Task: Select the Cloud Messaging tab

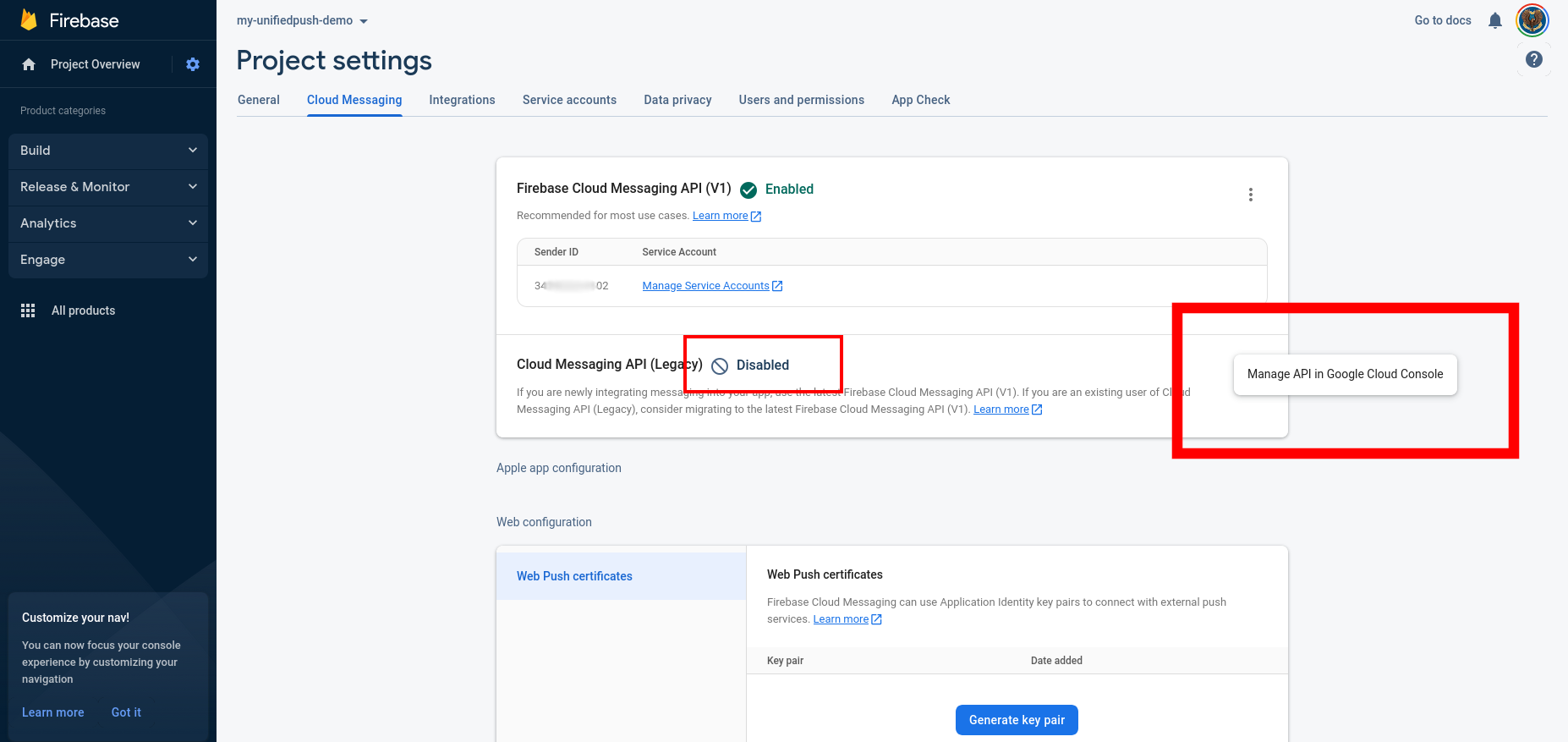Action: [354, 100]
